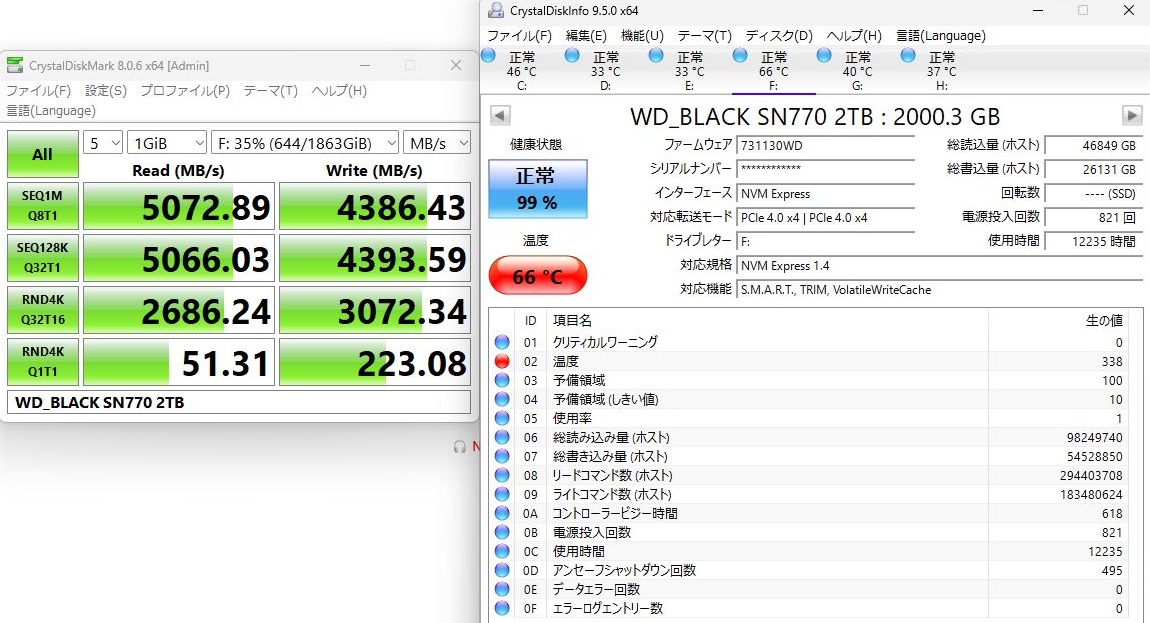Screen dimensions: 1150x623
Task: Click the blue status orb for drive F:
Action: tap(740, 56)
